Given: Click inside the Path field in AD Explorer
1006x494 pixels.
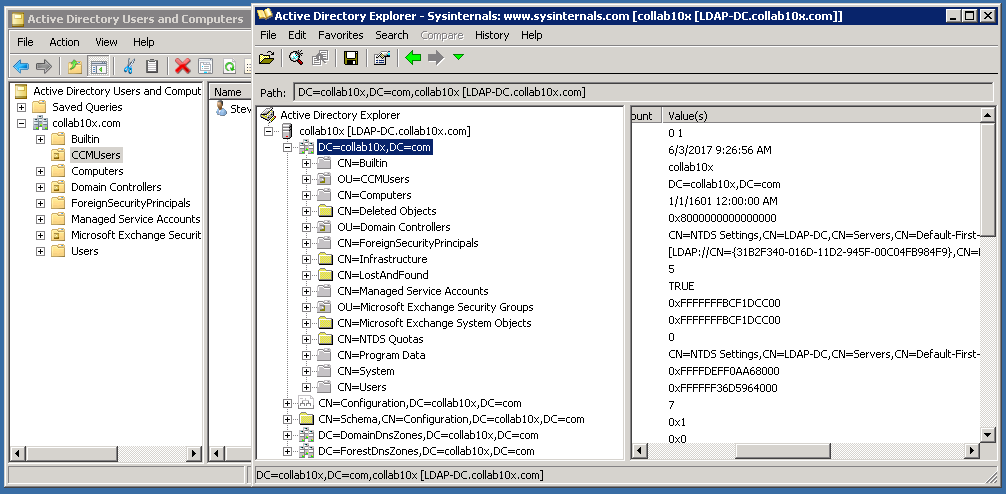Looking at the screenshot, I should (642, 92).
